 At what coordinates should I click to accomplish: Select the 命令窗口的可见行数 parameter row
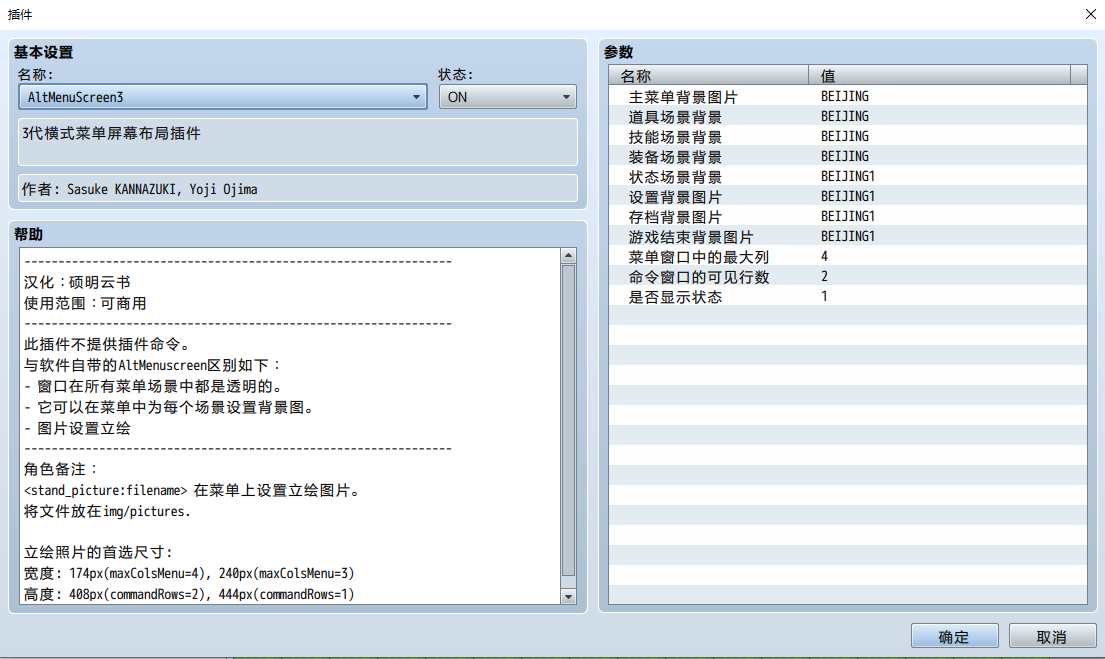(848, 276)
